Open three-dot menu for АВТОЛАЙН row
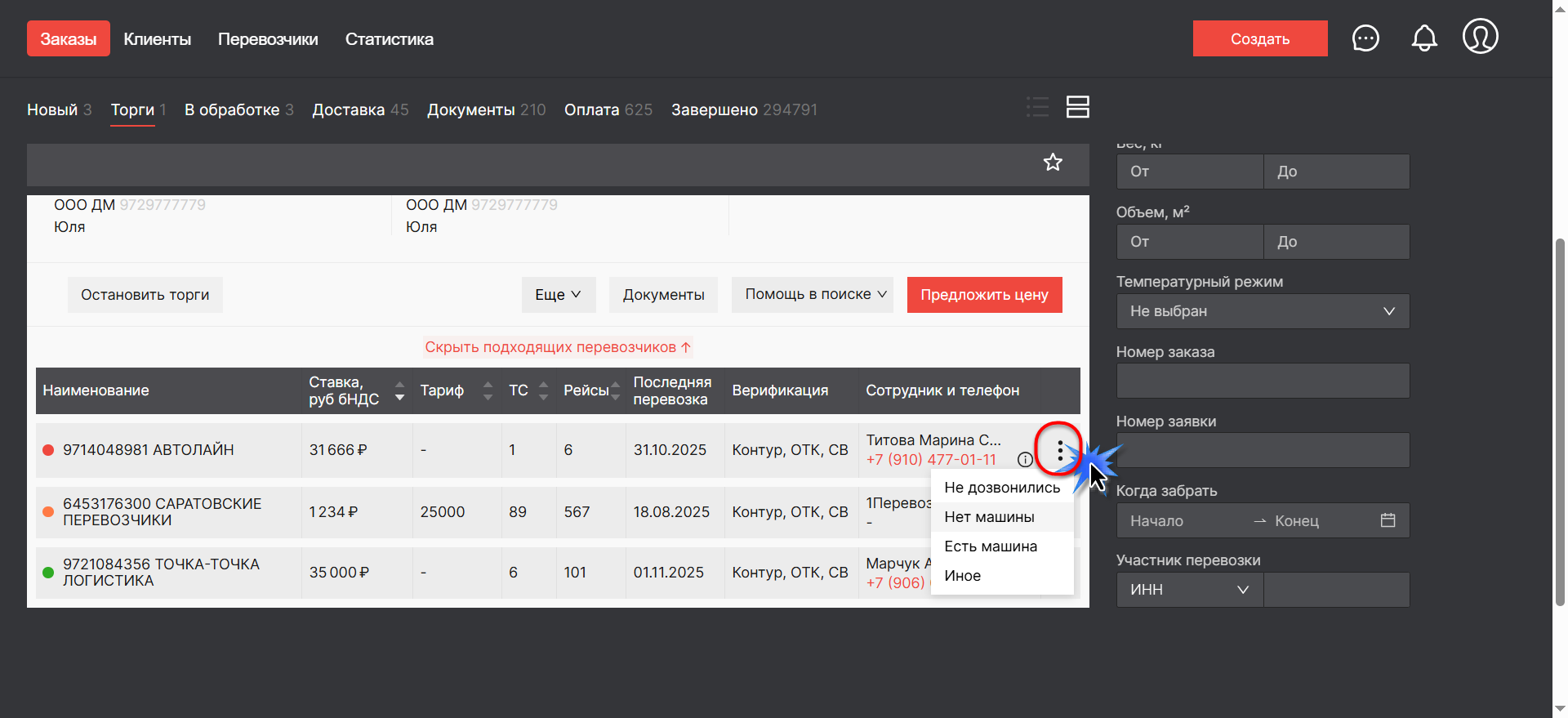Screen dimensions: 1568x718 click(1059, 451)
